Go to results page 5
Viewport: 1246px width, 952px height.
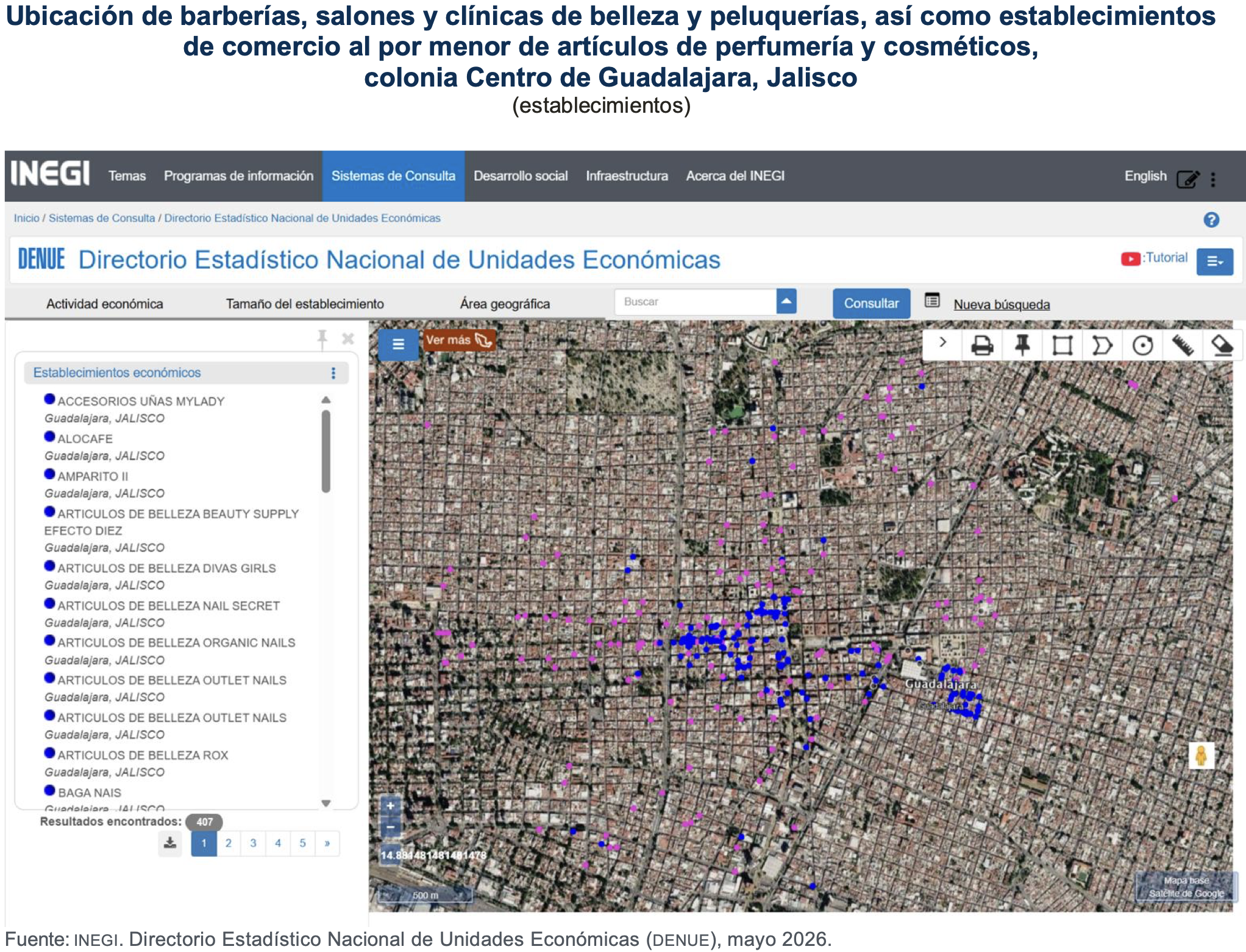coord(302,844)
